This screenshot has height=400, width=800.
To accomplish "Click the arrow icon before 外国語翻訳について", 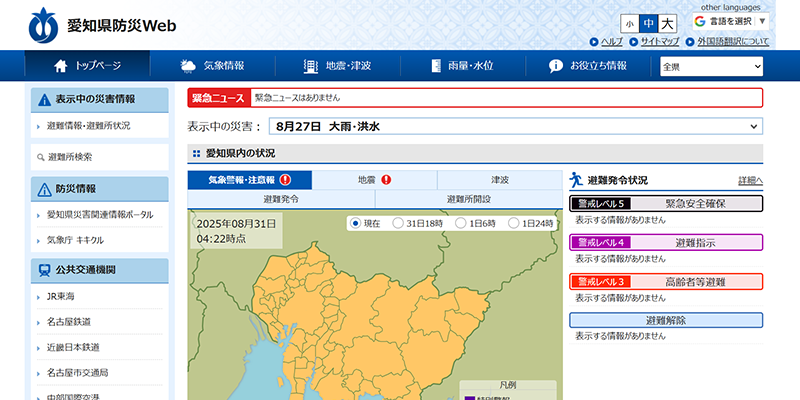I will [690, 42].
